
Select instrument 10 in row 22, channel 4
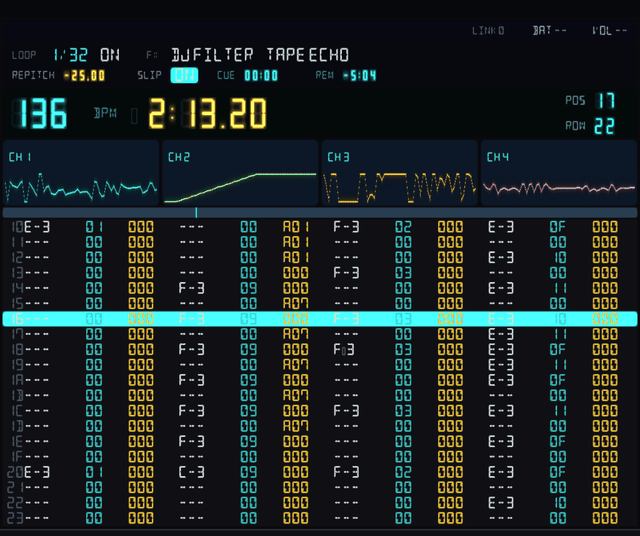click(x=560, y=503)
